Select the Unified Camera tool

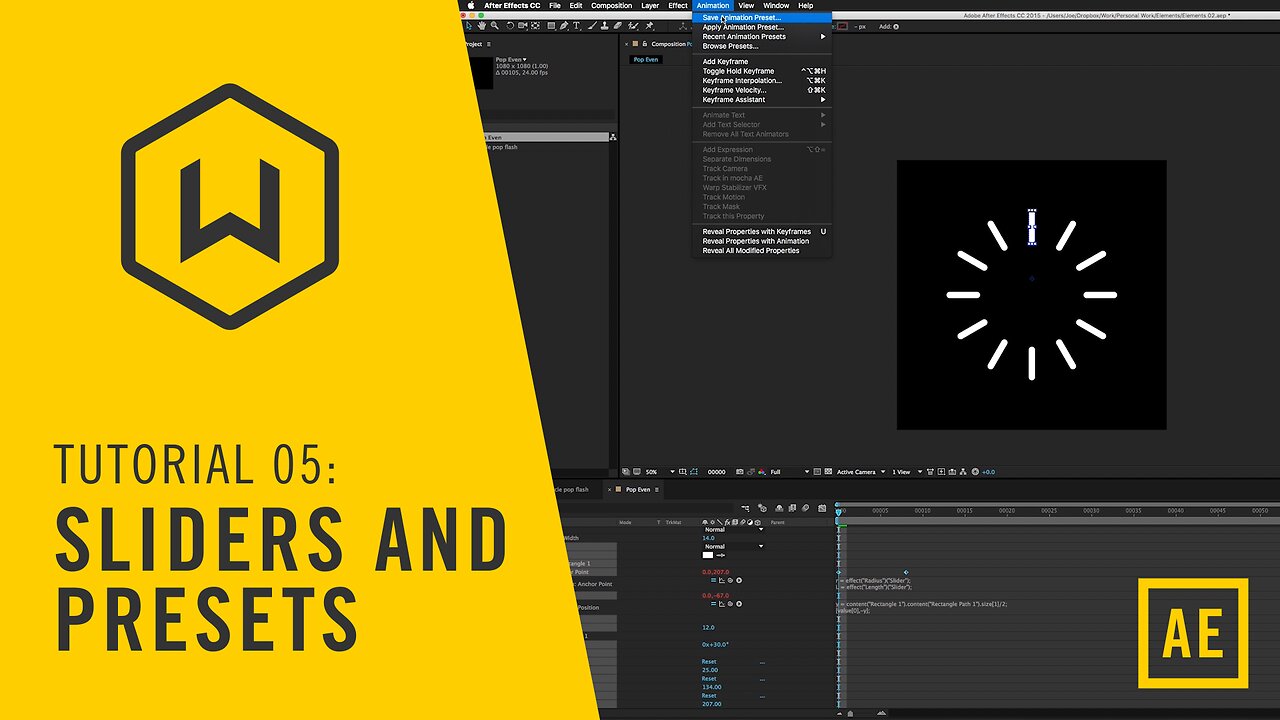(522, 26)
